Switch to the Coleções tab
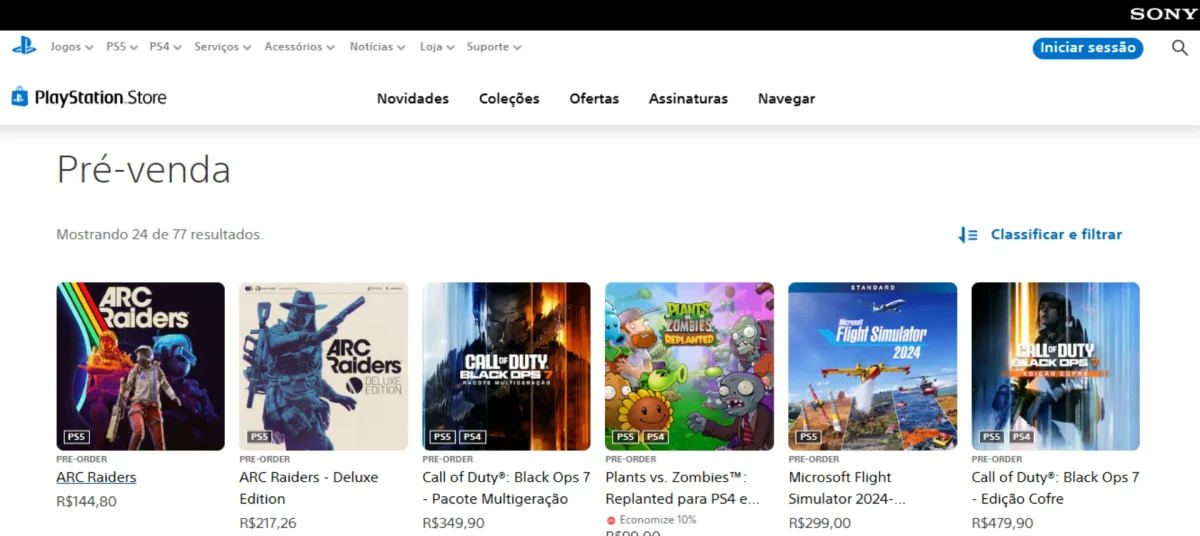 [x=509, y=99]
